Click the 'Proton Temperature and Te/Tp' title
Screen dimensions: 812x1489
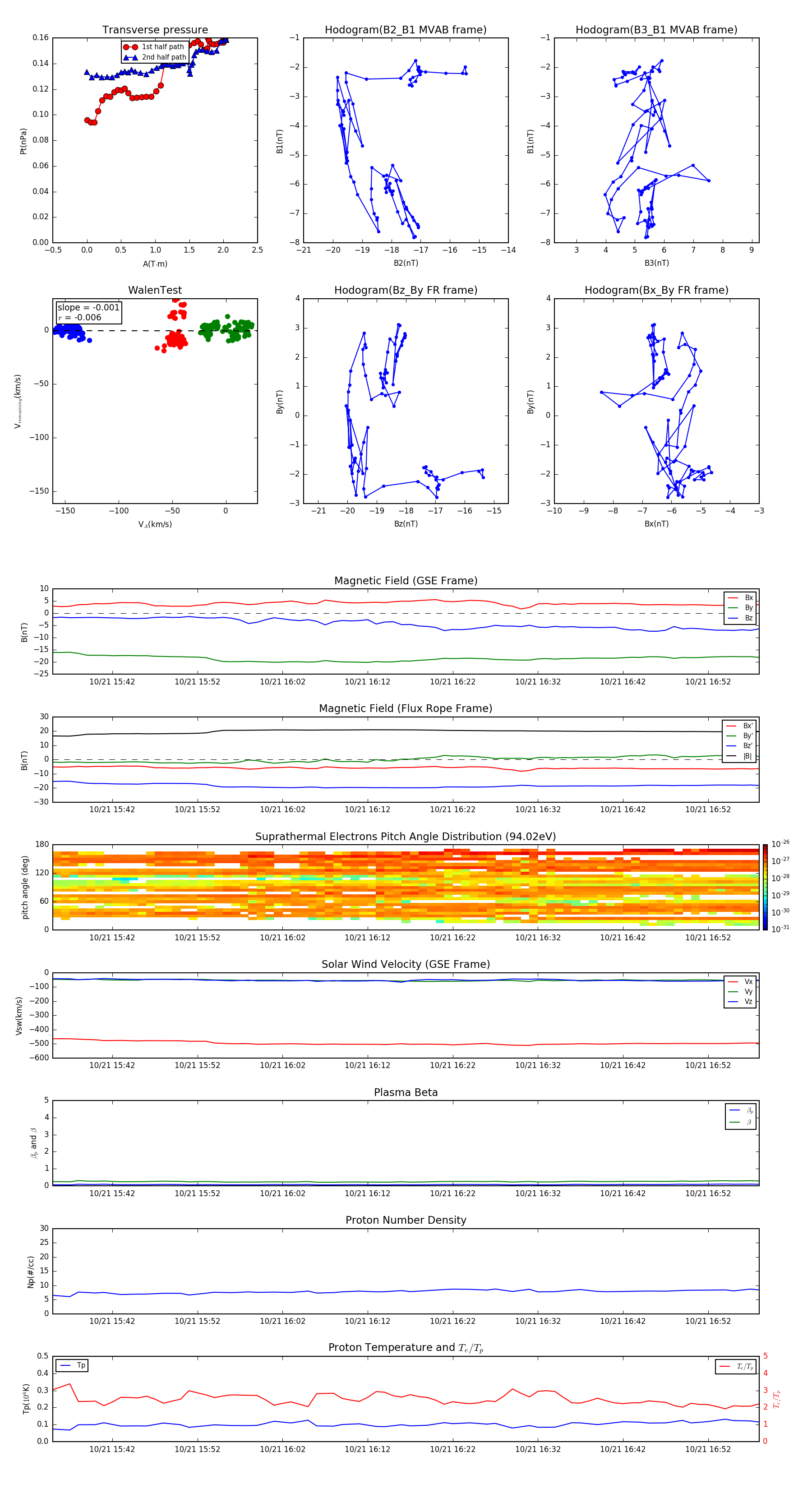406,1348
